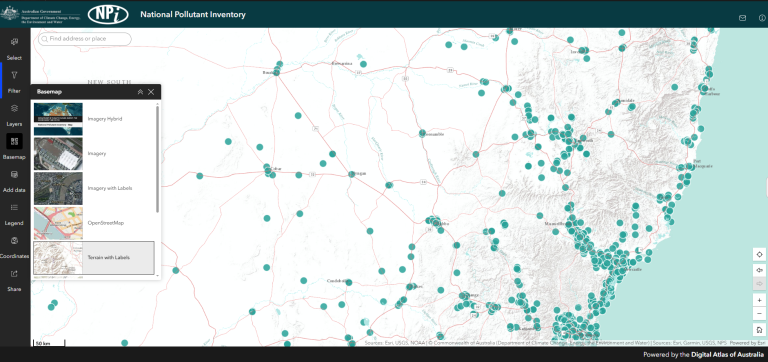Toggle the Basemap panel icon
The width and height of the screenshot is (768, 362).
pos(14,141)
